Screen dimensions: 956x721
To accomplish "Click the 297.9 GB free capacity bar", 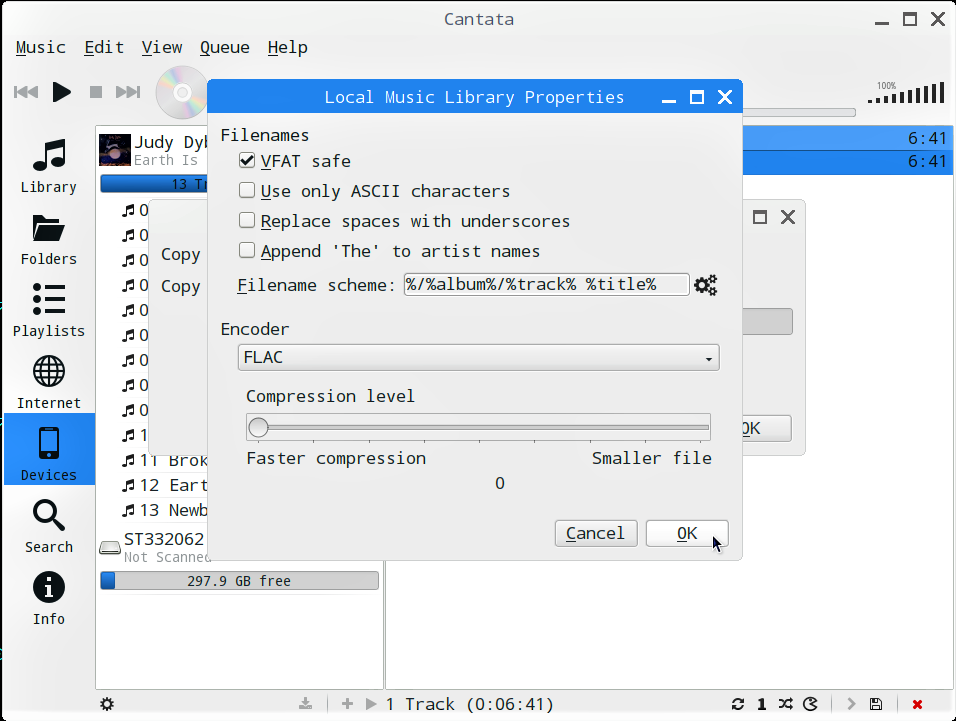I will point(239,581).
